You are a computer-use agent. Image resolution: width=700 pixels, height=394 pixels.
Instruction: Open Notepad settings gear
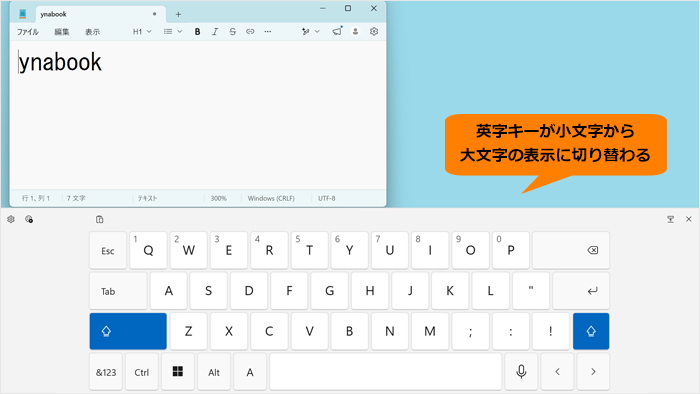click(374, 32)
